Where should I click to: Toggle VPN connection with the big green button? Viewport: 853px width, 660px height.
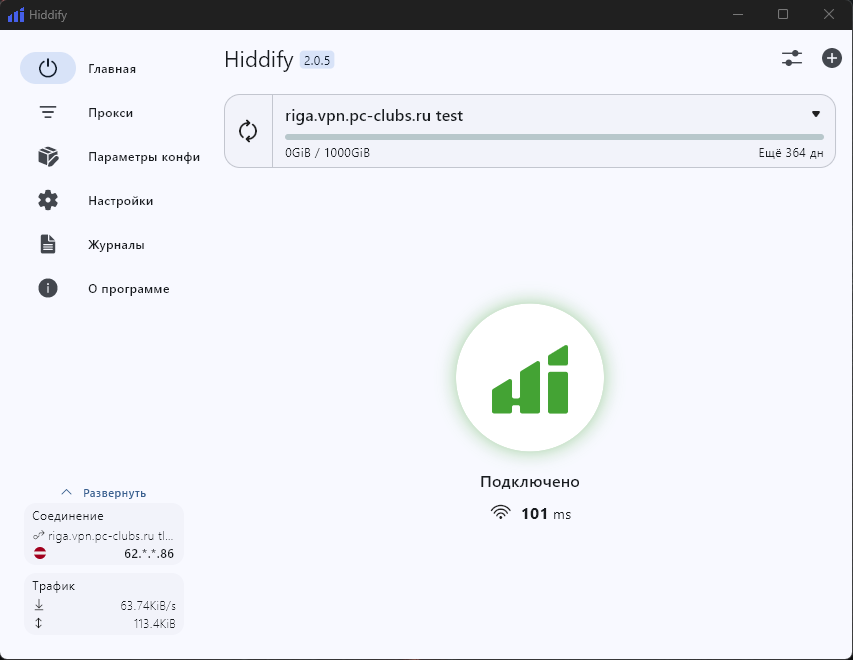[x=530, y=378]
